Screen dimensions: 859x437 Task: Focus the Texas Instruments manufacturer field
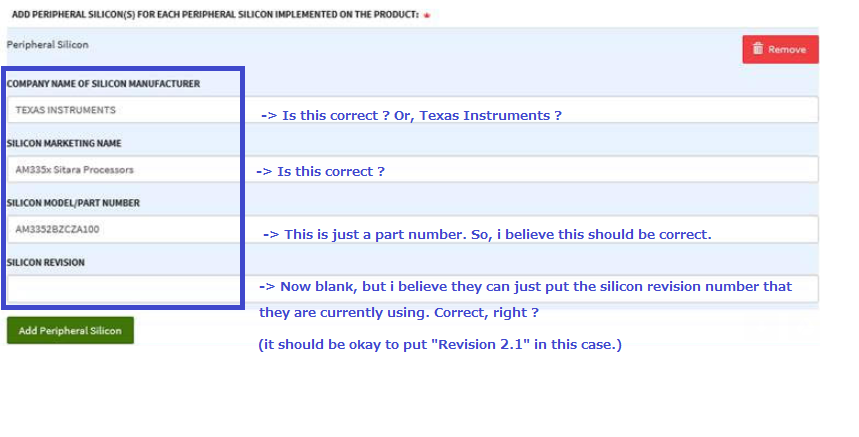tap(413, 110)
